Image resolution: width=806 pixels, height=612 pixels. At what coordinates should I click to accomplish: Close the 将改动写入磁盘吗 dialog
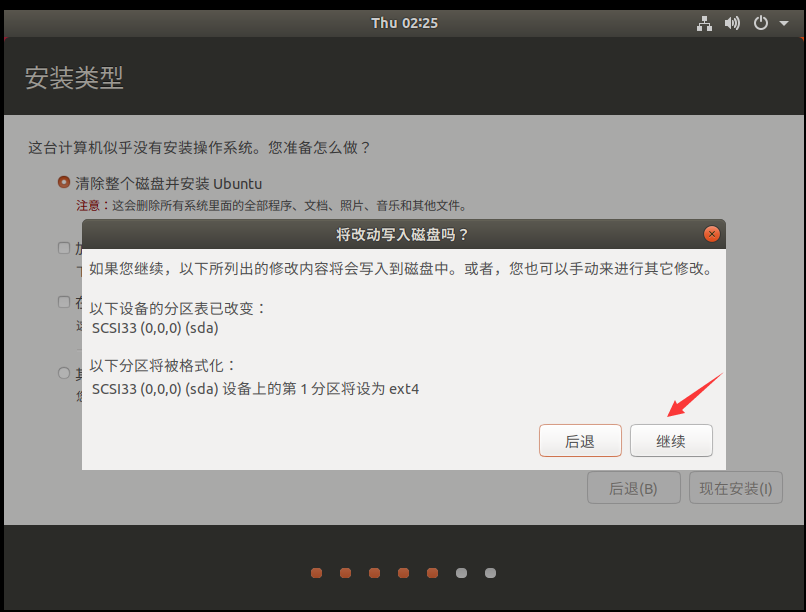point(711,234)
